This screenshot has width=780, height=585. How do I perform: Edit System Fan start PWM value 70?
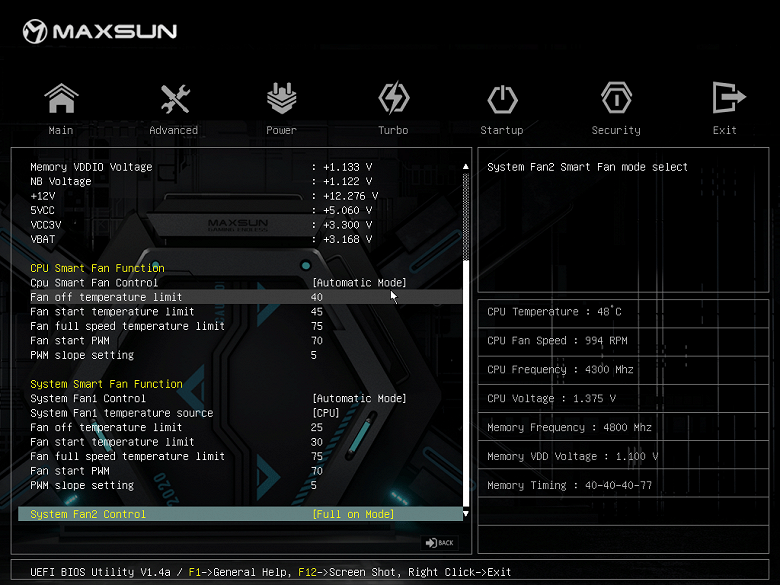pyautogui.click(x=317, y=471)
